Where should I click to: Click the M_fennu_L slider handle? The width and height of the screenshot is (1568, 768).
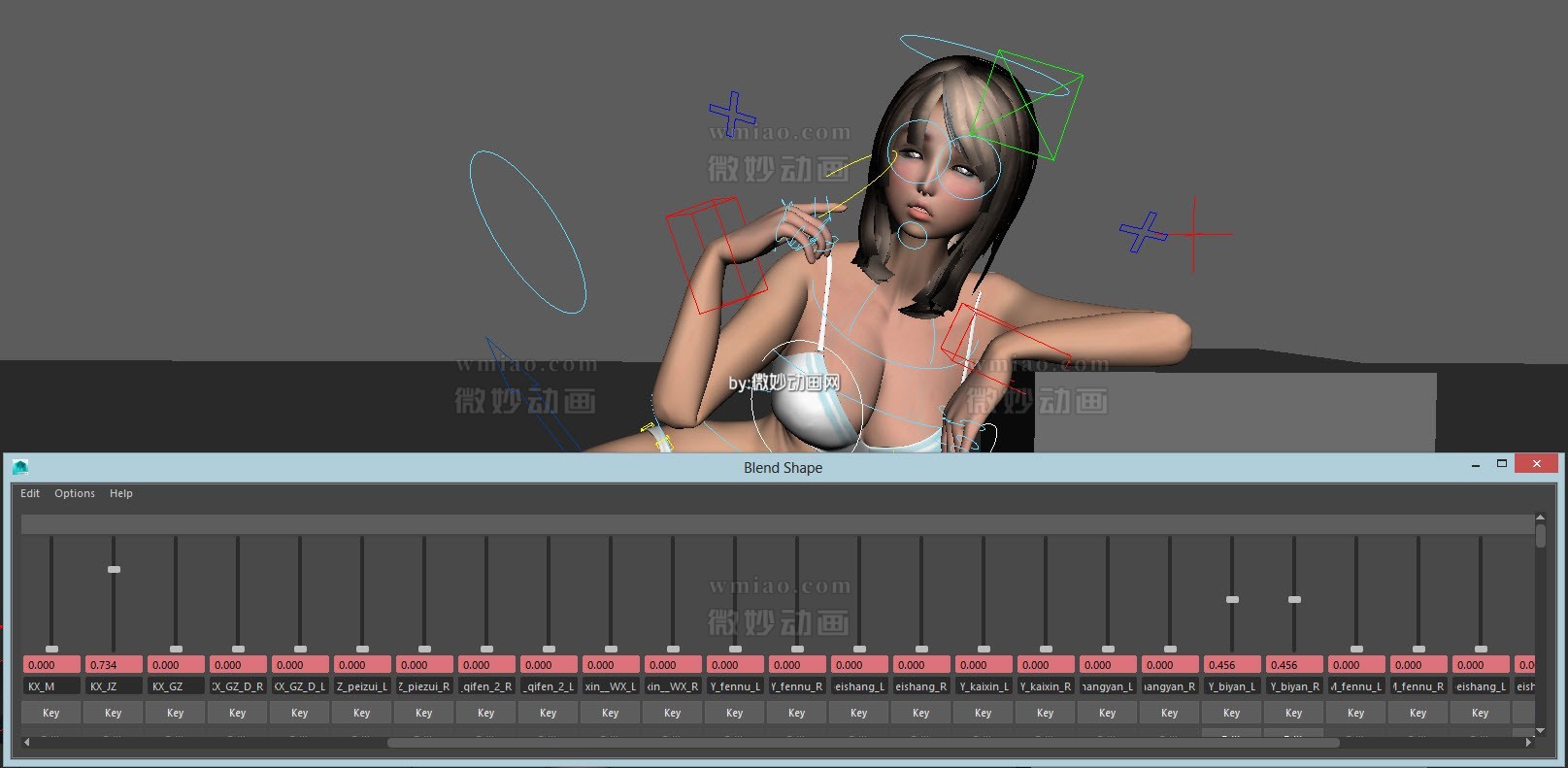pyautogui.click(x=1356, y=649)
